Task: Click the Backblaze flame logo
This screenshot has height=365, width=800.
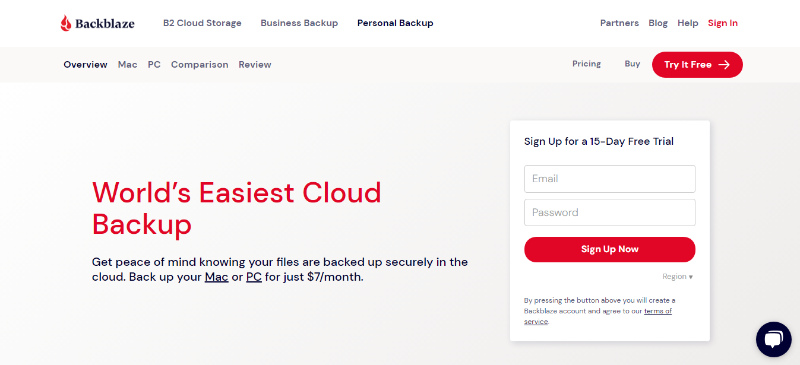Action: [66, 23]
